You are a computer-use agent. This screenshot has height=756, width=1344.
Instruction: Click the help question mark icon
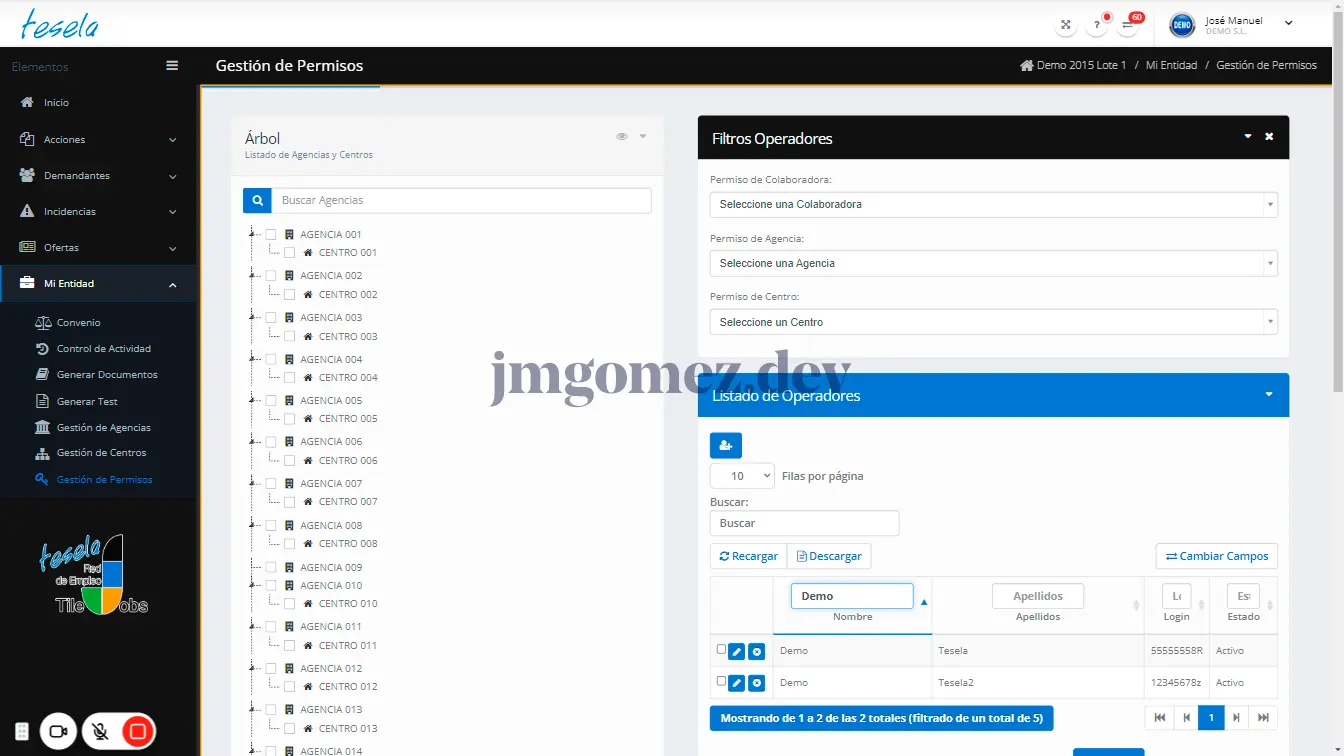point(1097,25)
